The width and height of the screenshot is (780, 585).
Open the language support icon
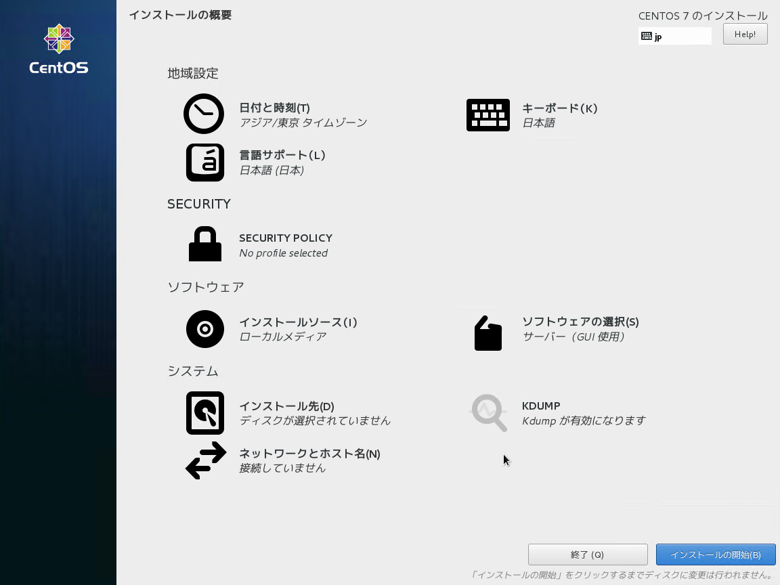click(x=205, y=163)
